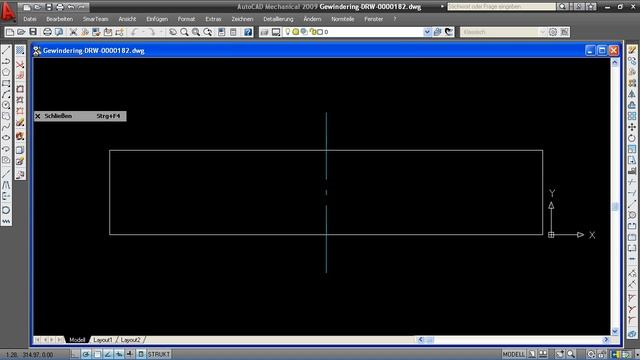Click in the help search input field
Image resolution: width=640 pixels, height=360 pixels.
(502, 7)
